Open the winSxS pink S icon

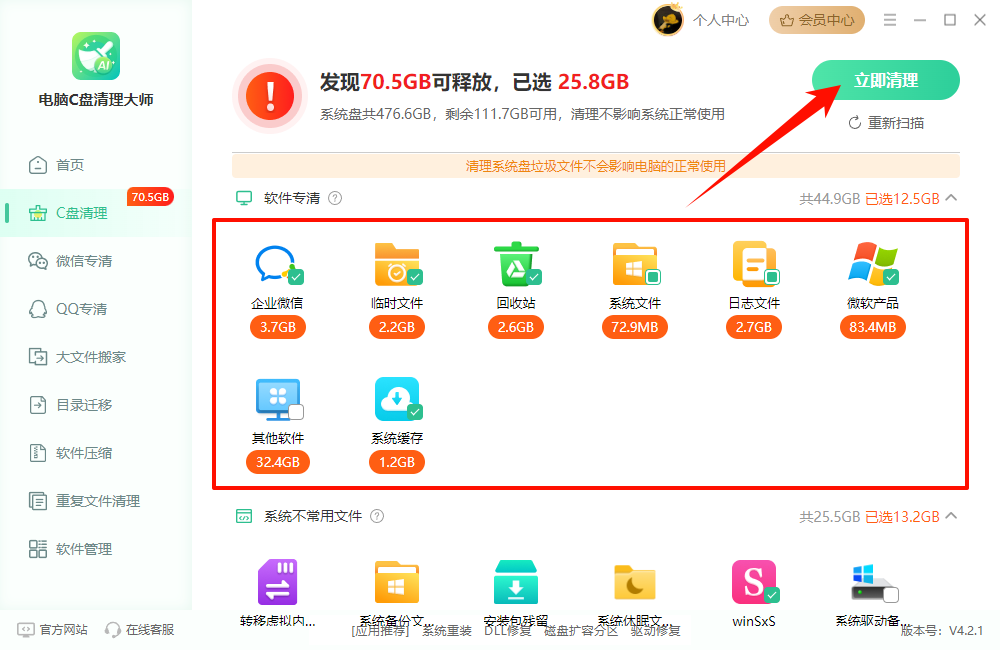(x=754, y=582)
